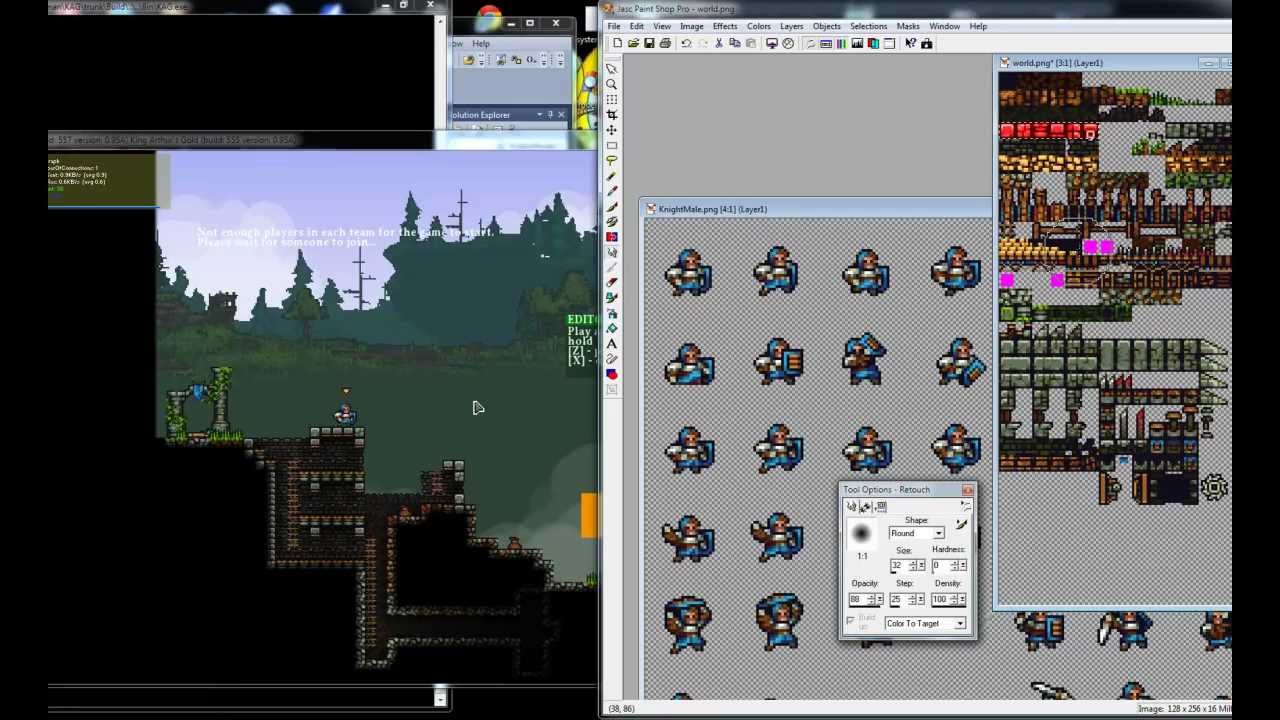Select the Mover tool
The image size is (1280, 720).
click(x=612, y=130)
